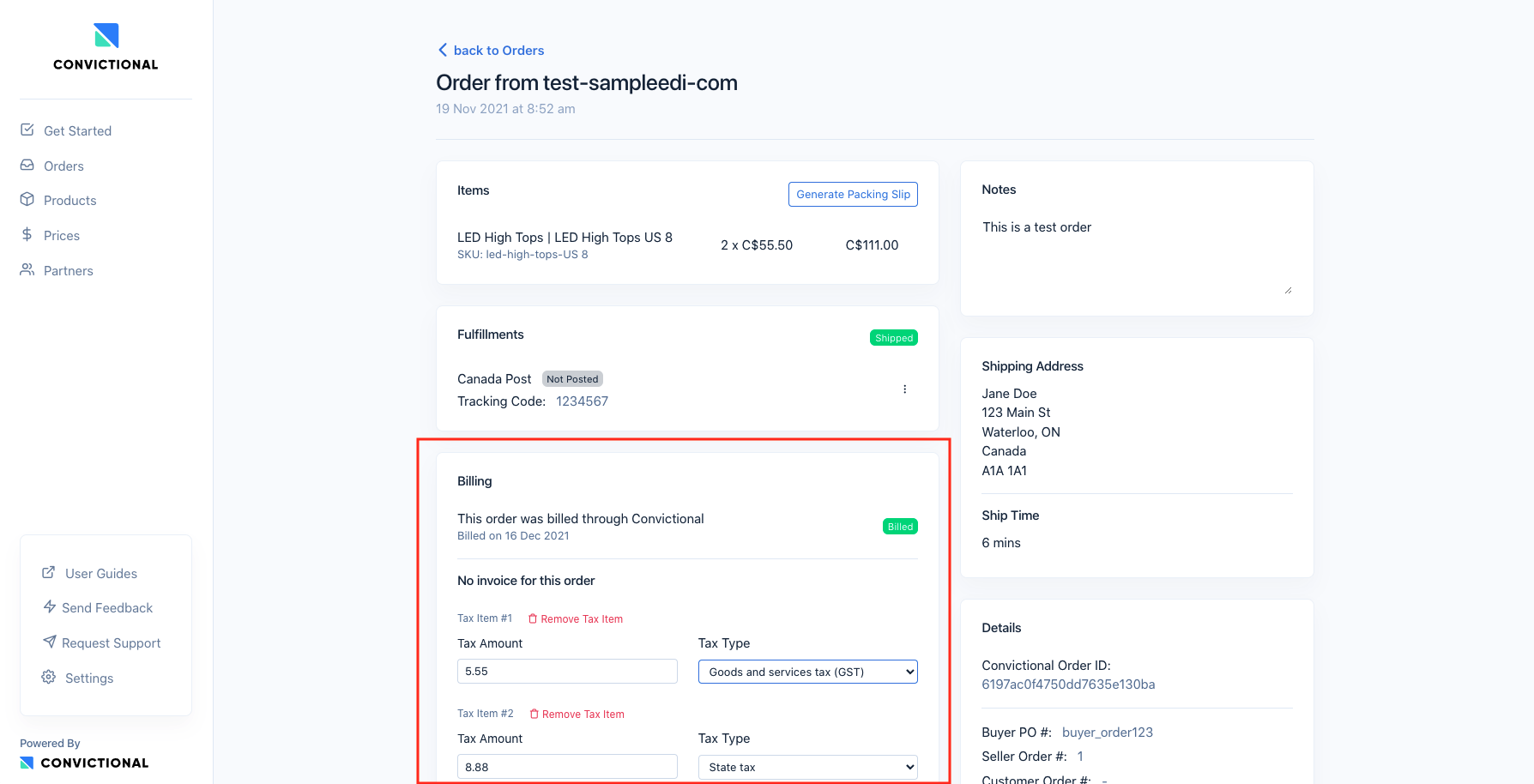
Task: Click the trash icon for Tax Item #2
Action: 534,714
